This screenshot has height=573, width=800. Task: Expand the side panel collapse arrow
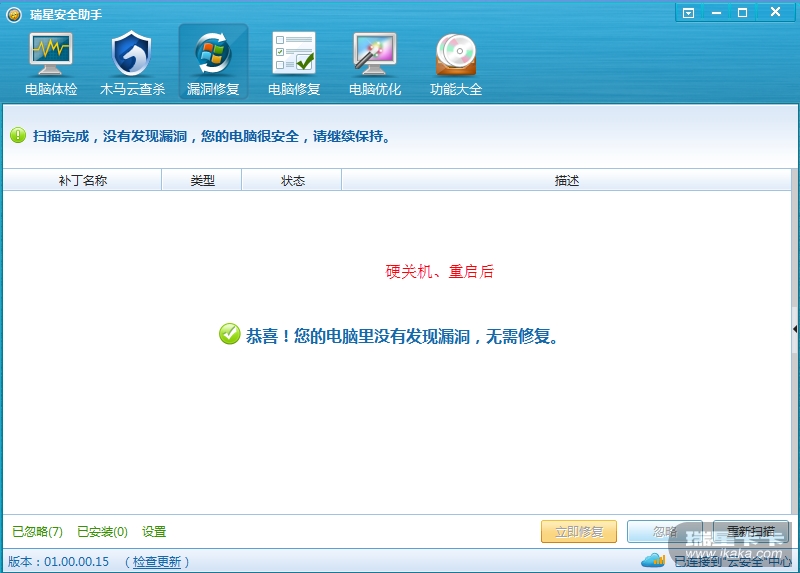pos(795,329)
